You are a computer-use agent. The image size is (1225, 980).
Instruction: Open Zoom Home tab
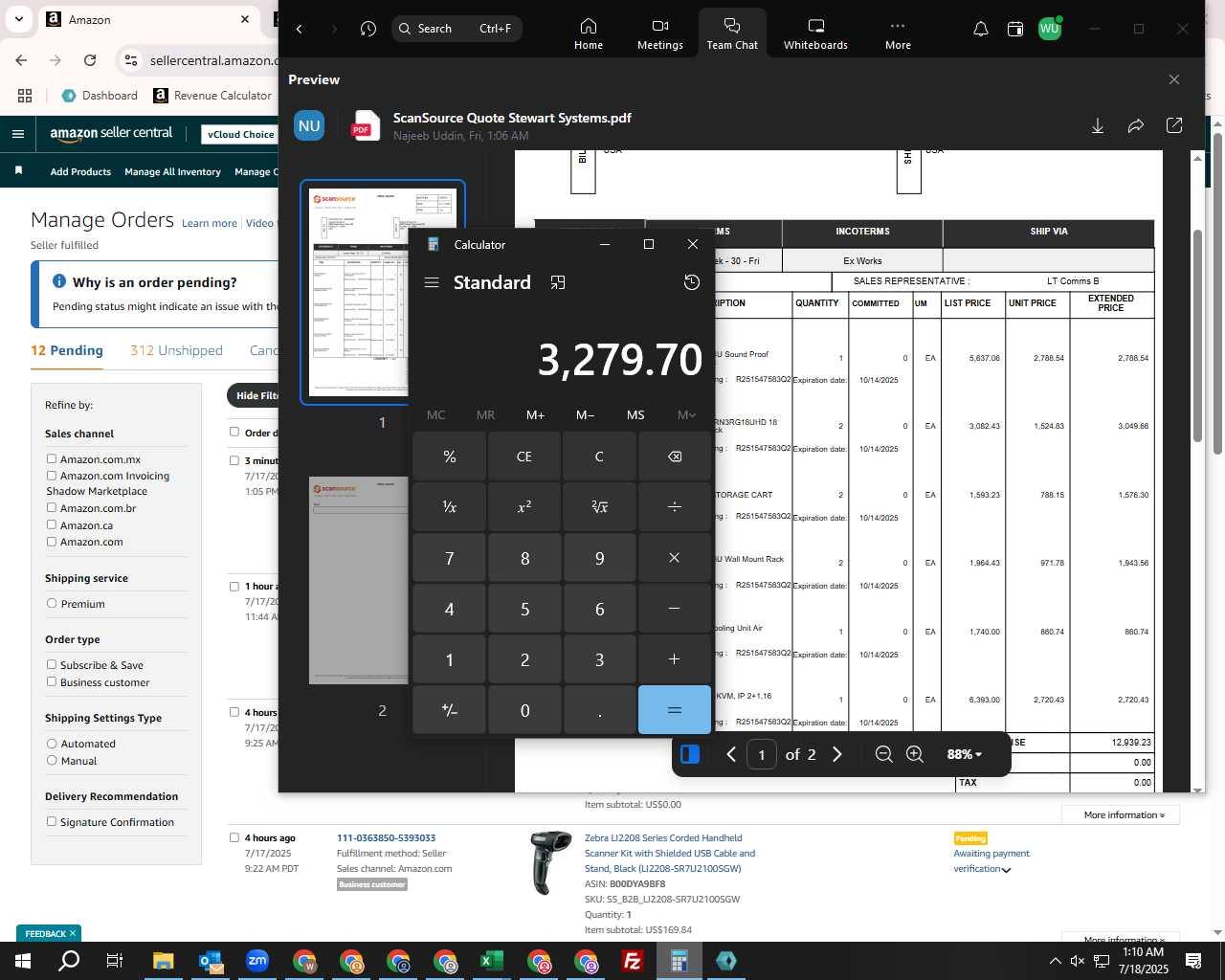pos(589,33)
